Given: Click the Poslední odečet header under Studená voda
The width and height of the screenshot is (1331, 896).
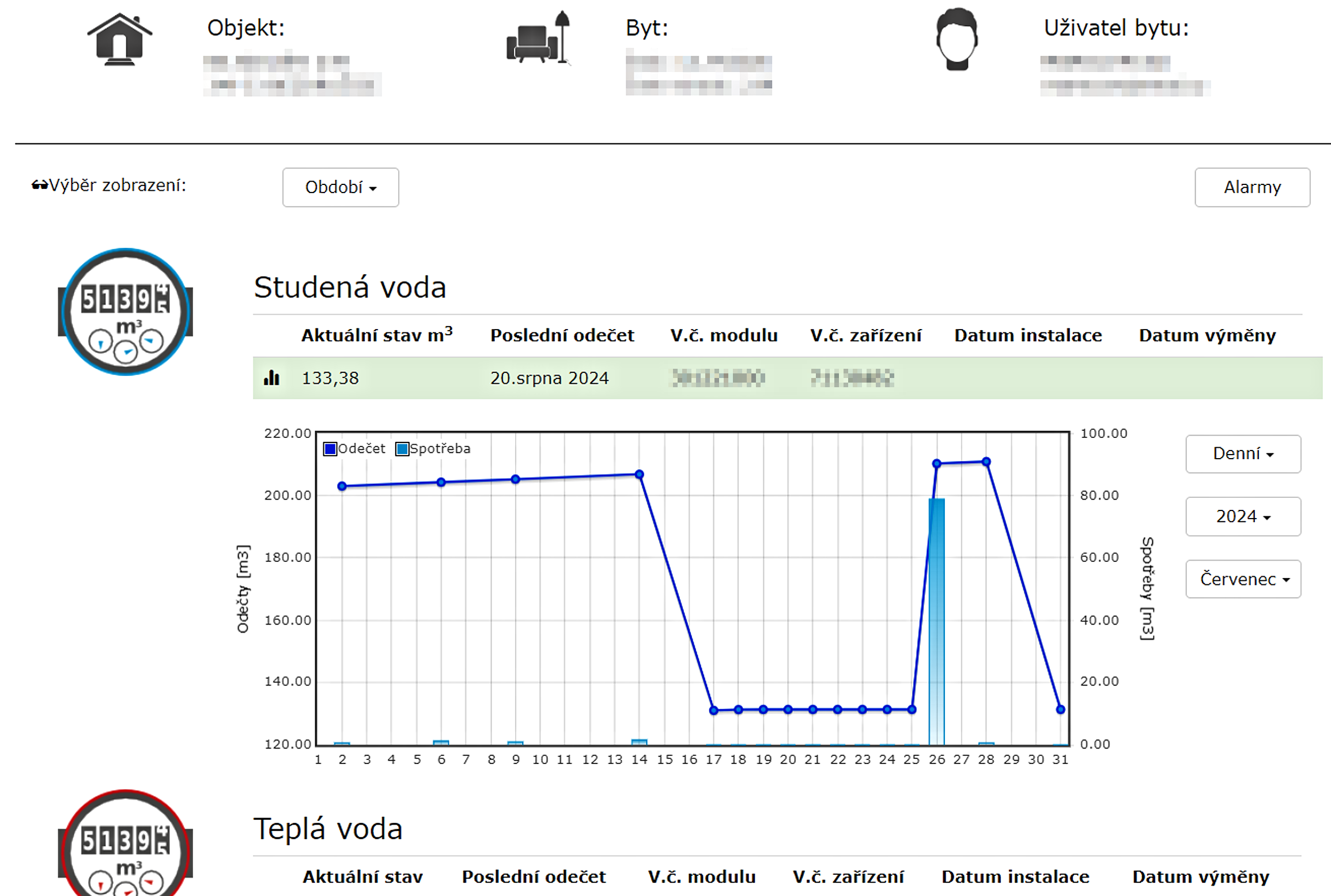Looking at the screenshot, I should (x=561, y=335).
